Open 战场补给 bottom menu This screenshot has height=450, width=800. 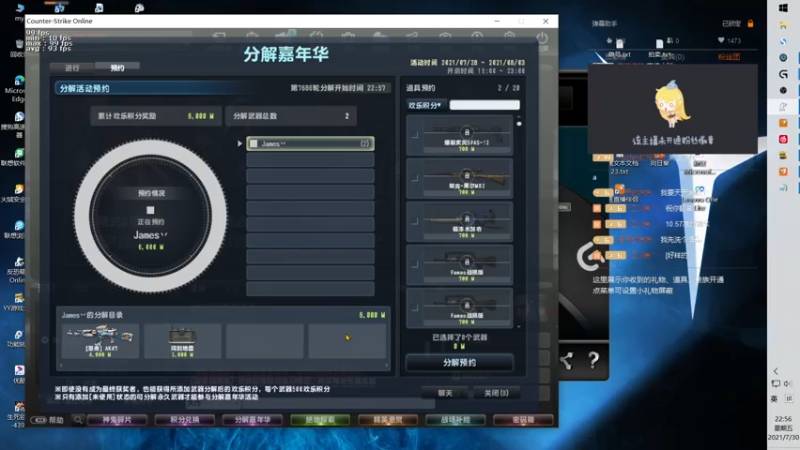point(455,420)
